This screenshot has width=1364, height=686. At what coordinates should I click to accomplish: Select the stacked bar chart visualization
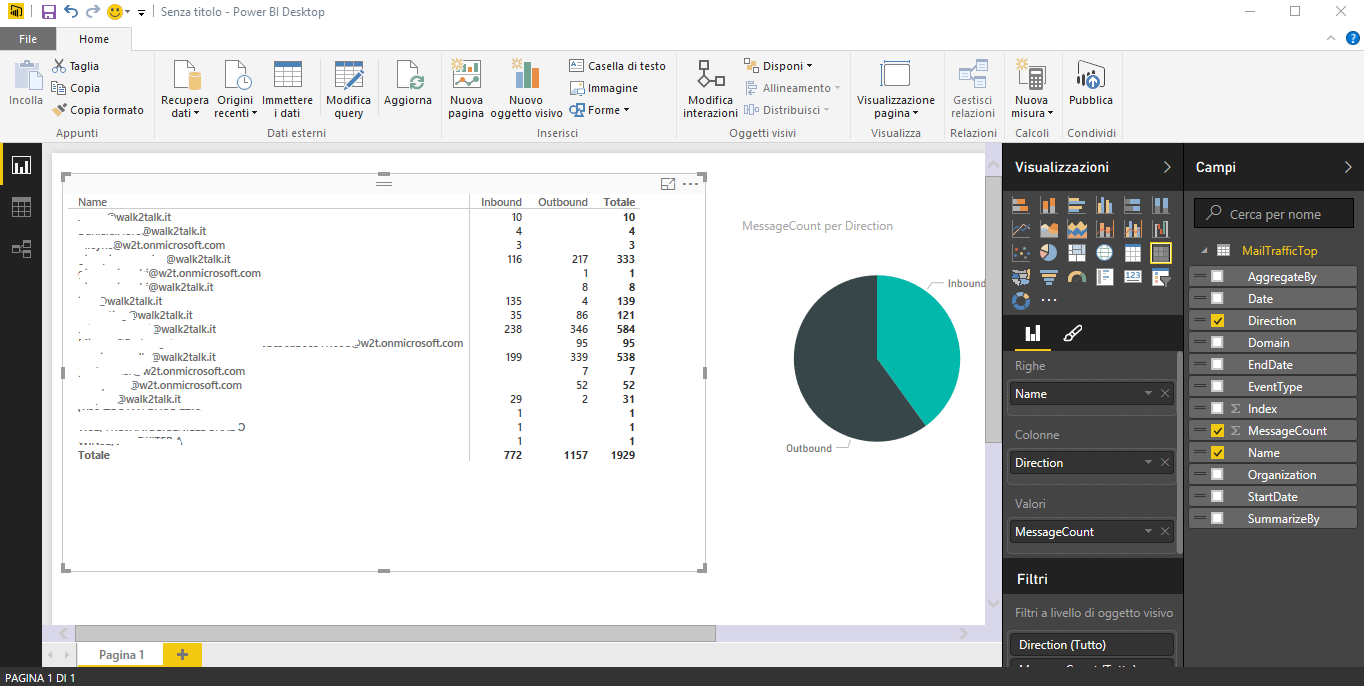click(x=1021, y=205)
